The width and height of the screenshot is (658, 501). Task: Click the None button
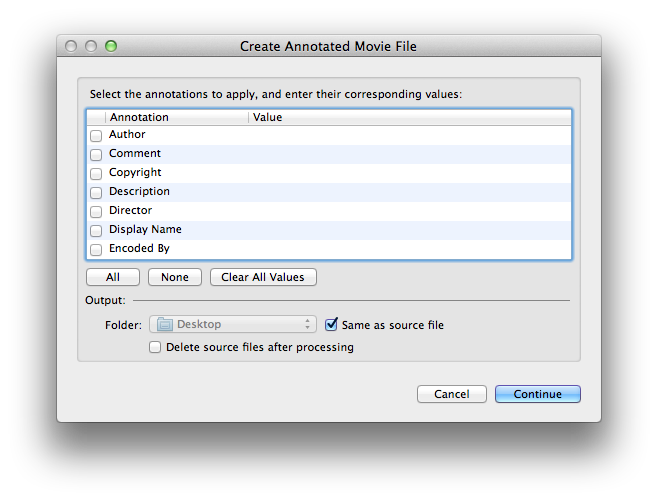click(x=175, y=277)
